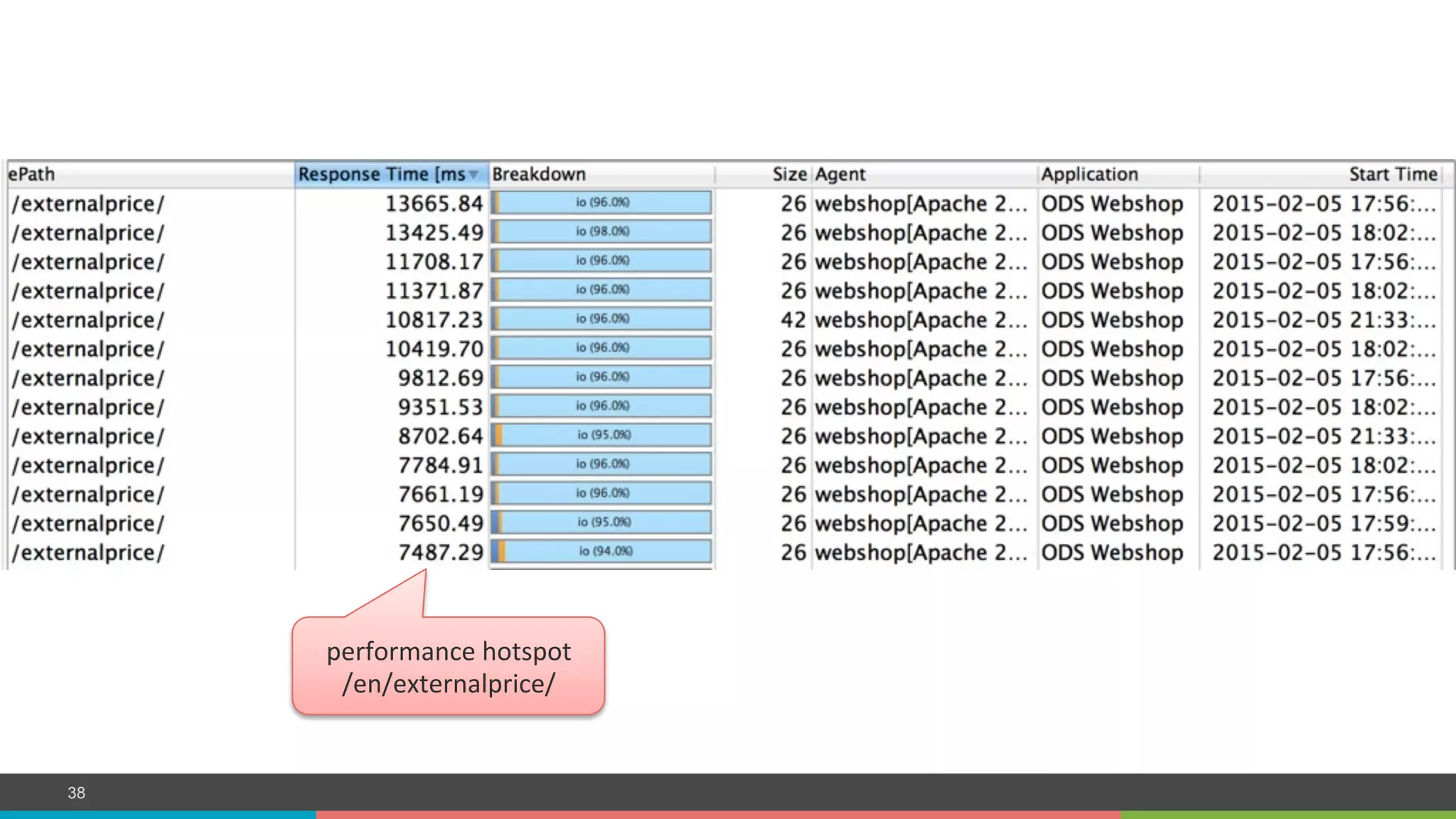Click the Agent column header
This screenshot has width=1456, height=819.
tap(924, 174)
